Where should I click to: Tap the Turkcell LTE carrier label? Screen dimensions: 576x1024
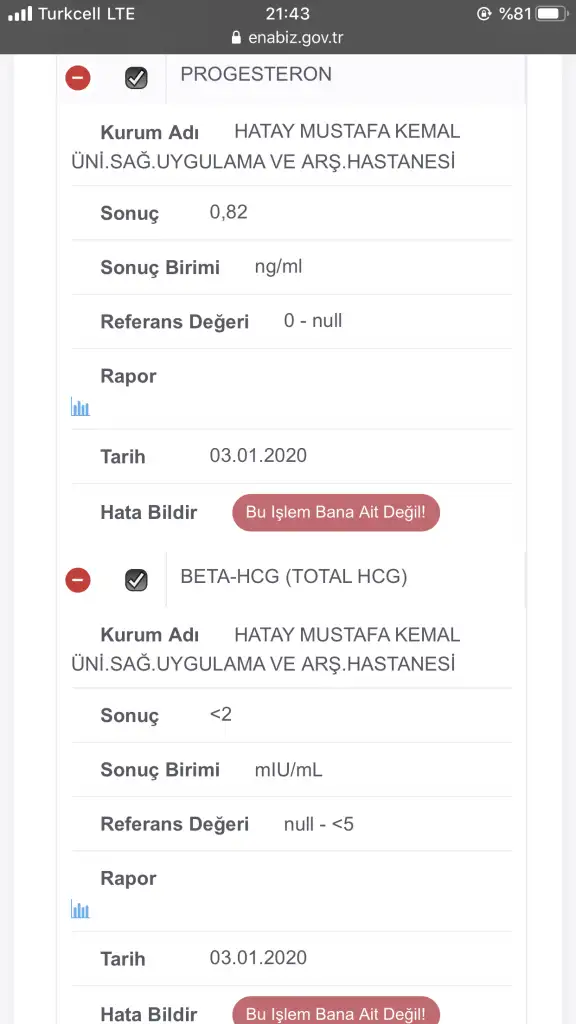click(86, 14)
